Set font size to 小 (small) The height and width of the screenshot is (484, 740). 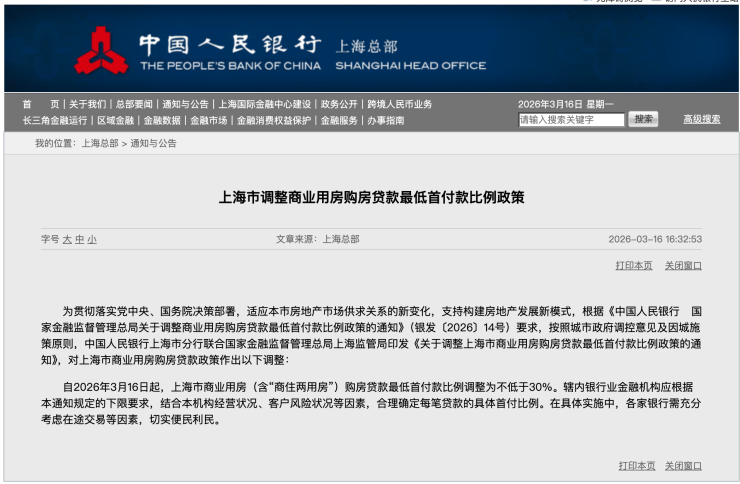click(92, 240)
